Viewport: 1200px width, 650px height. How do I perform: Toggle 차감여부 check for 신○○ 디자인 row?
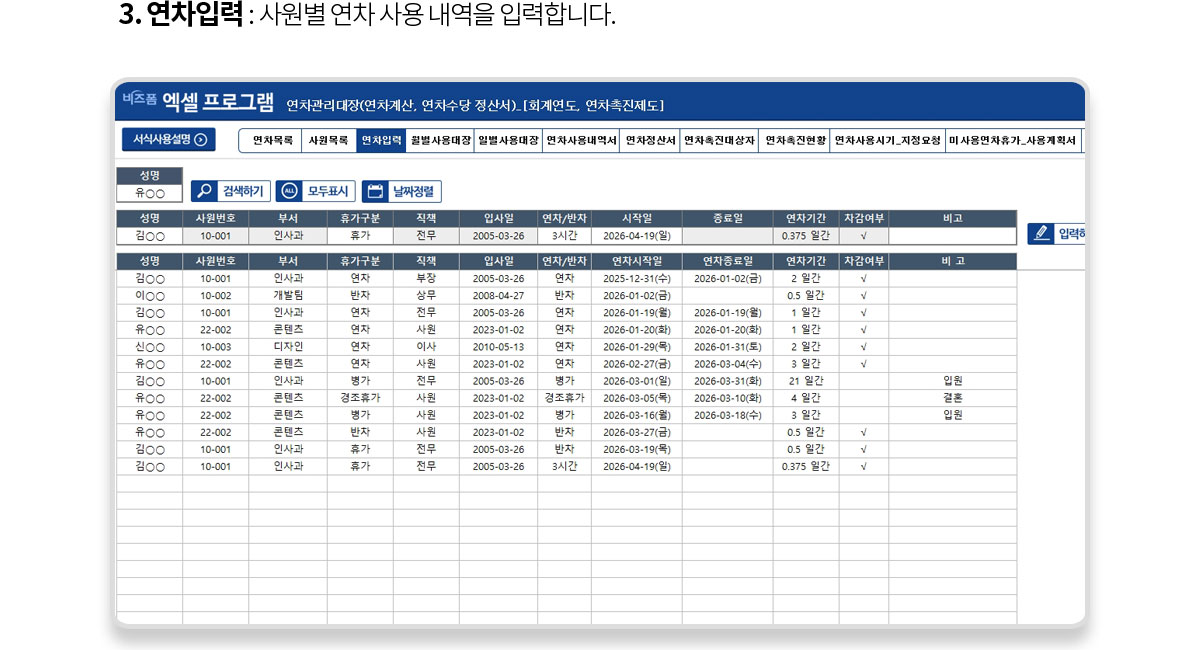[863, 347]
